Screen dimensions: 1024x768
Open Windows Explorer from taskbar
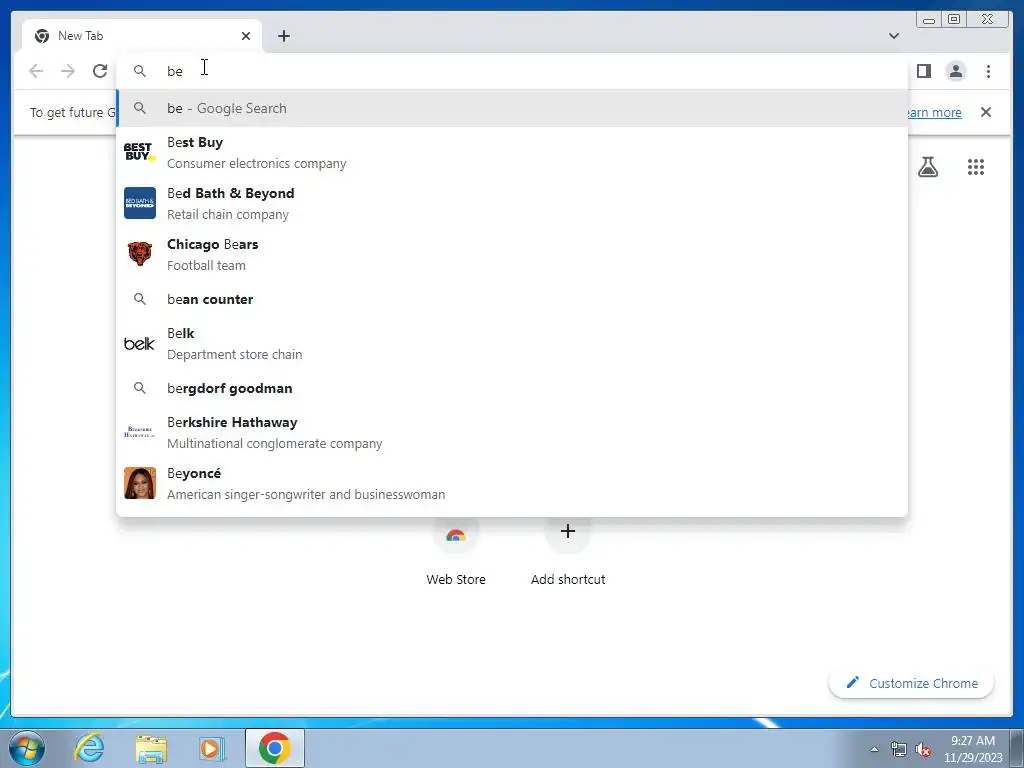(151, 748)
